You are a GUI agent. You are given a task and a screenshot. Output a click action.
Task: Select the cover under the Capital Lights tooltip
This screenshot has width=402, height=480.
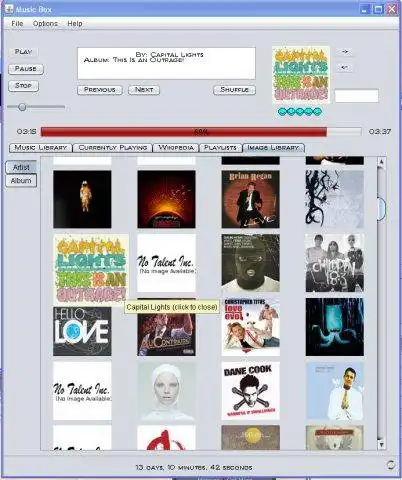pos(166,335)
